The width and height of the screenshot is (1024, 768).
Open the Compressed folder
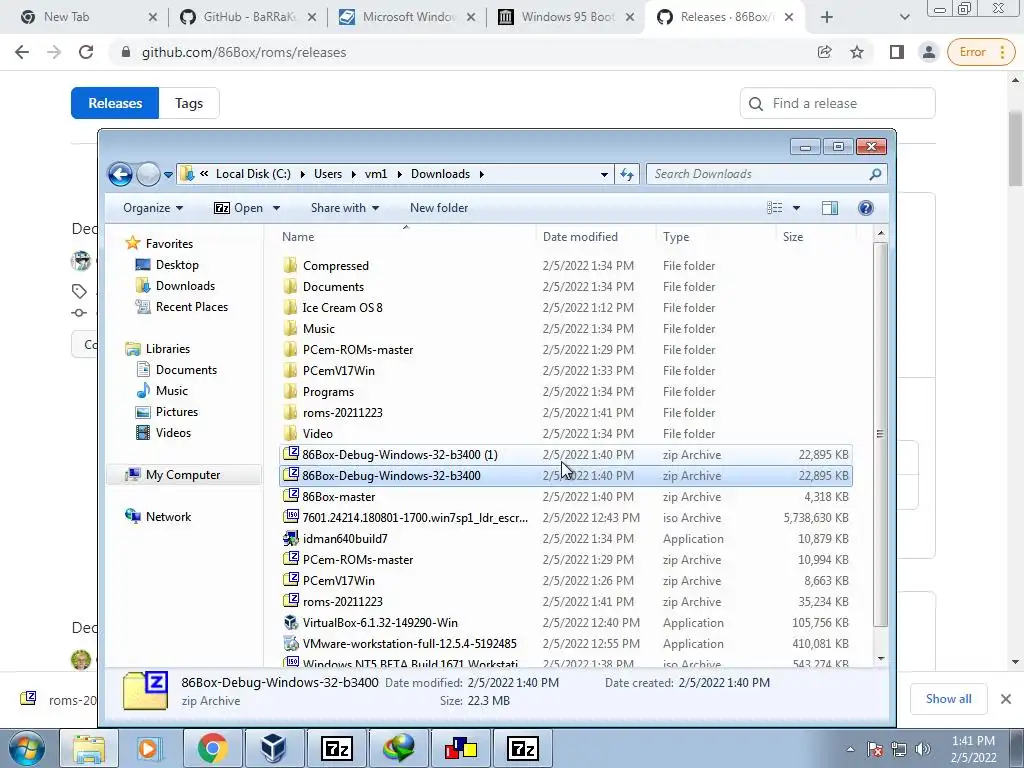tap(336, 266)
